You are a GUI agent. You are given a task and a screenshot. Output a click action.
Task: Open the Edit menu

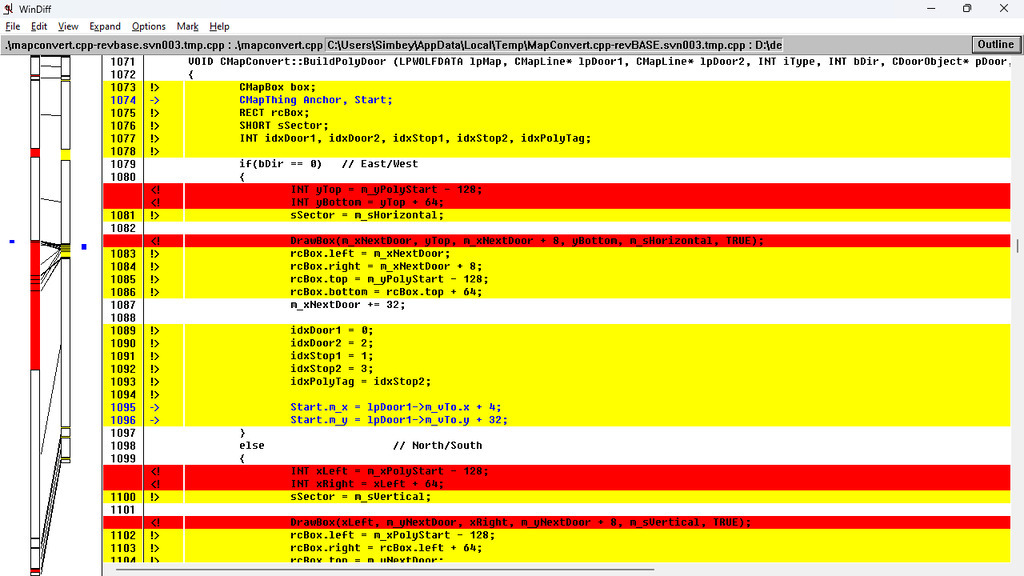coord(39,26)
